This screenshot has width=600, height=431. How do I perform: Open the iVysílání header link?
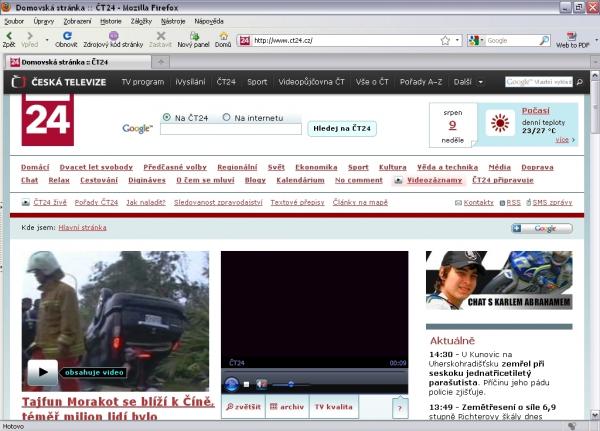[190, 82]
